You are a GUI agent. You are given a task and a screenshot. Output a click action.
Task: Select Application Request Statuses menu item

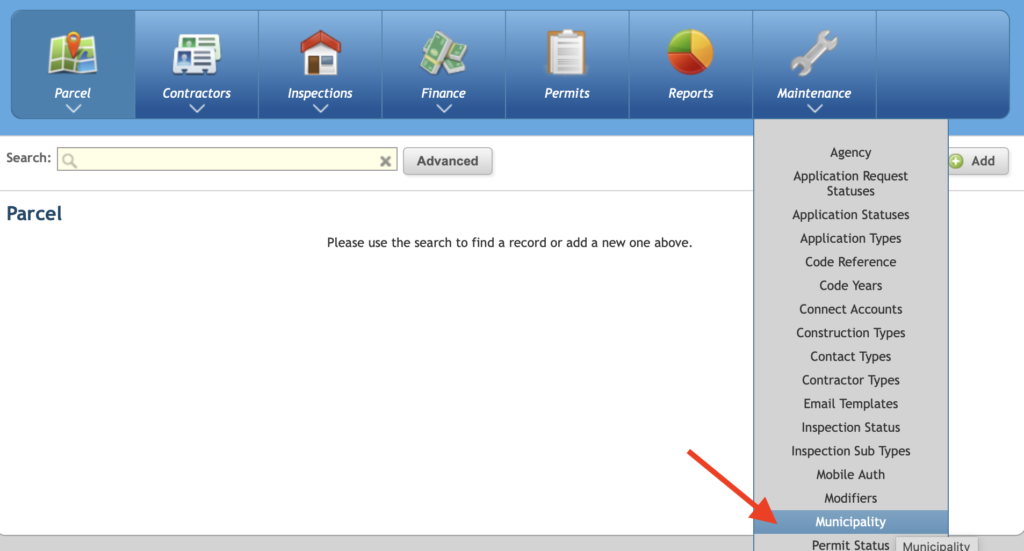click(x=850, y=183)
